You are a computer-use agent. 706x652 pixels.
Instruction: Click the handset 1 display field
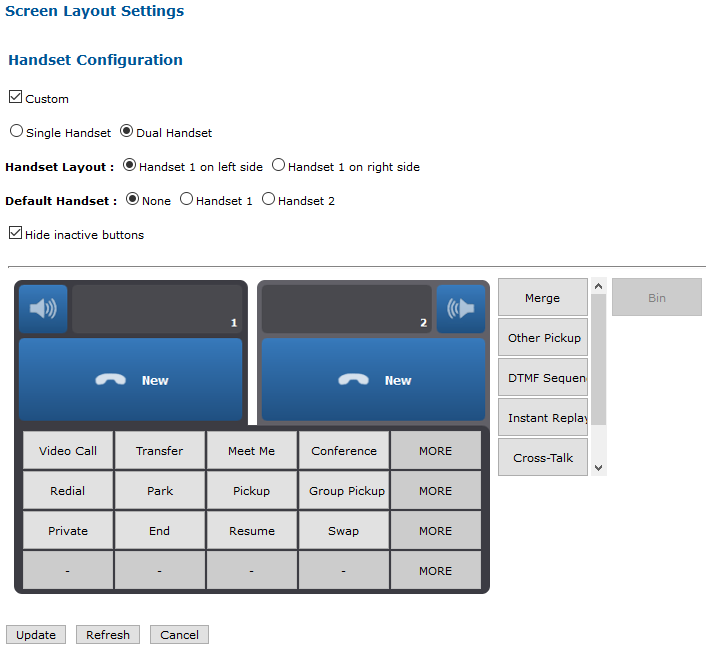(157, 309)
